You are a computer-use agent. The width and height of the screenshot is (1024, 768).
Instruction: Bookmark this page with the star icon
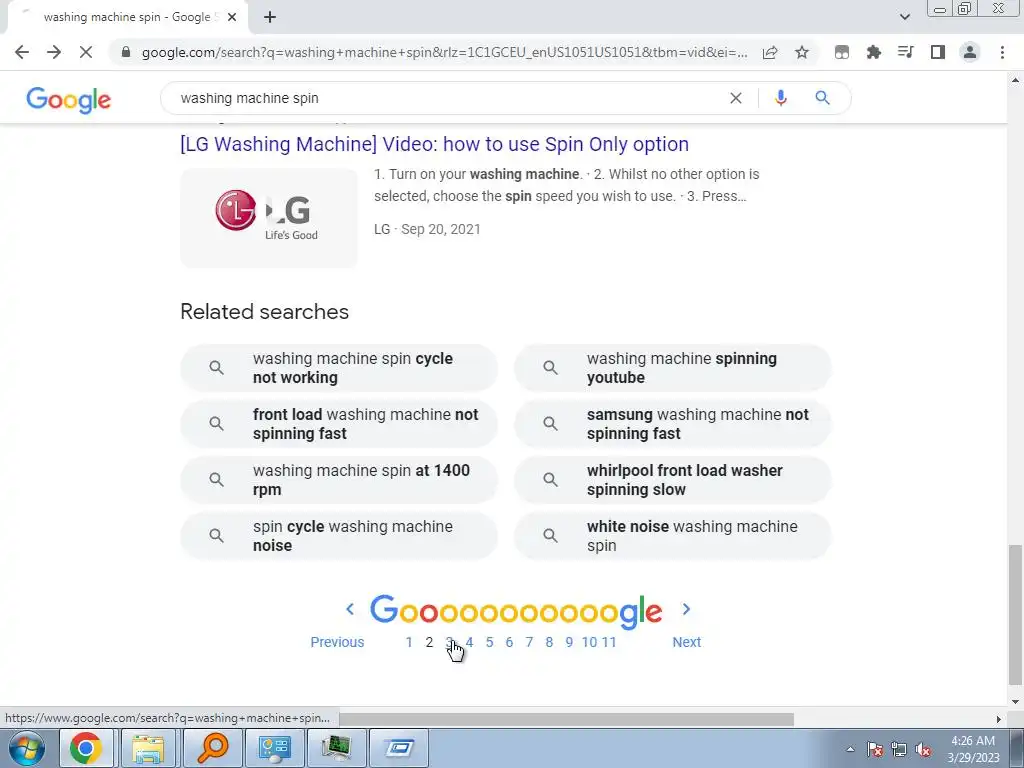802,52
